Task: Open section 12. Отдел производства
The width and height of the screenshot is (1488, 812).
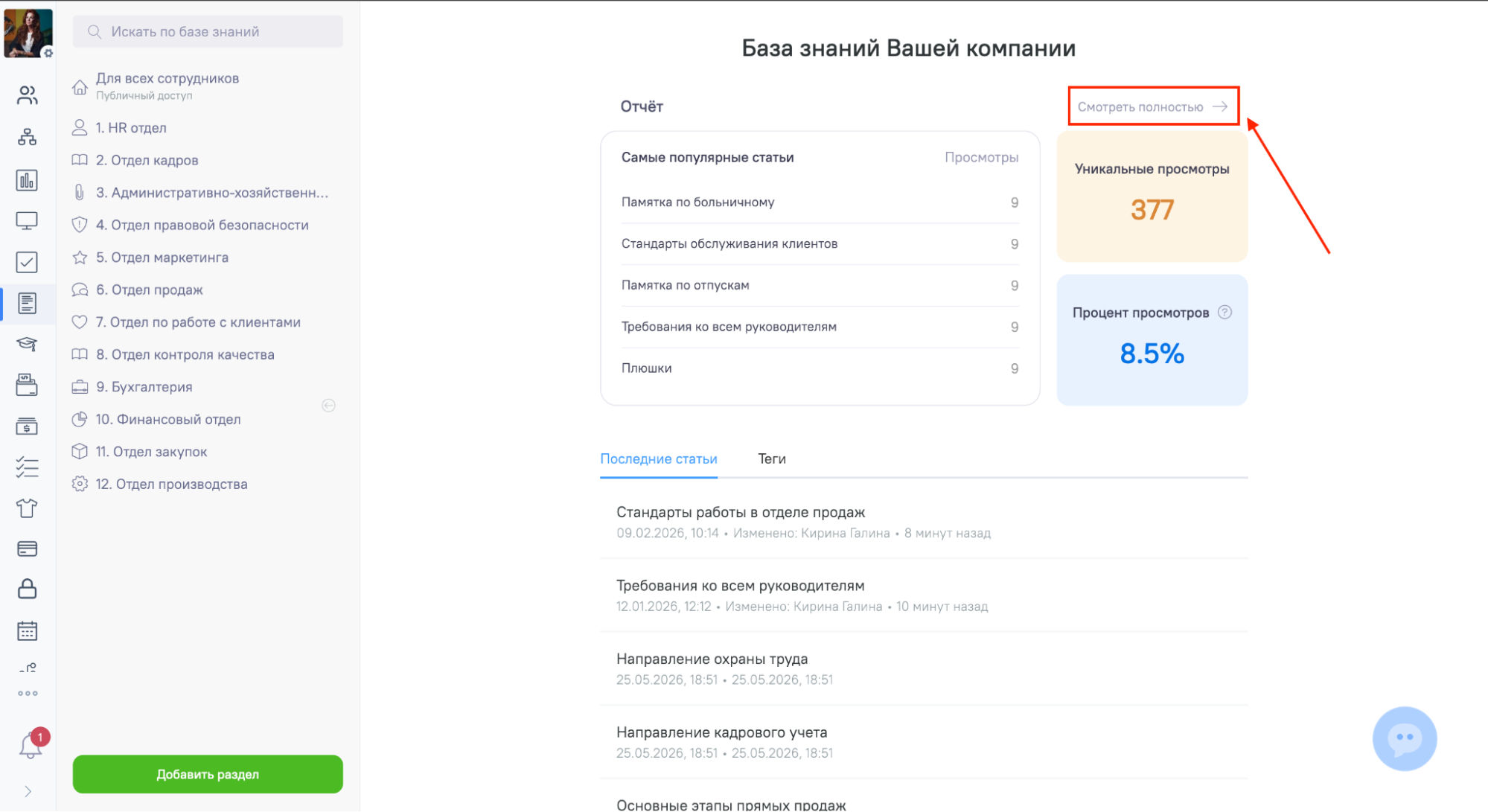Action: (x=171, y=484)
